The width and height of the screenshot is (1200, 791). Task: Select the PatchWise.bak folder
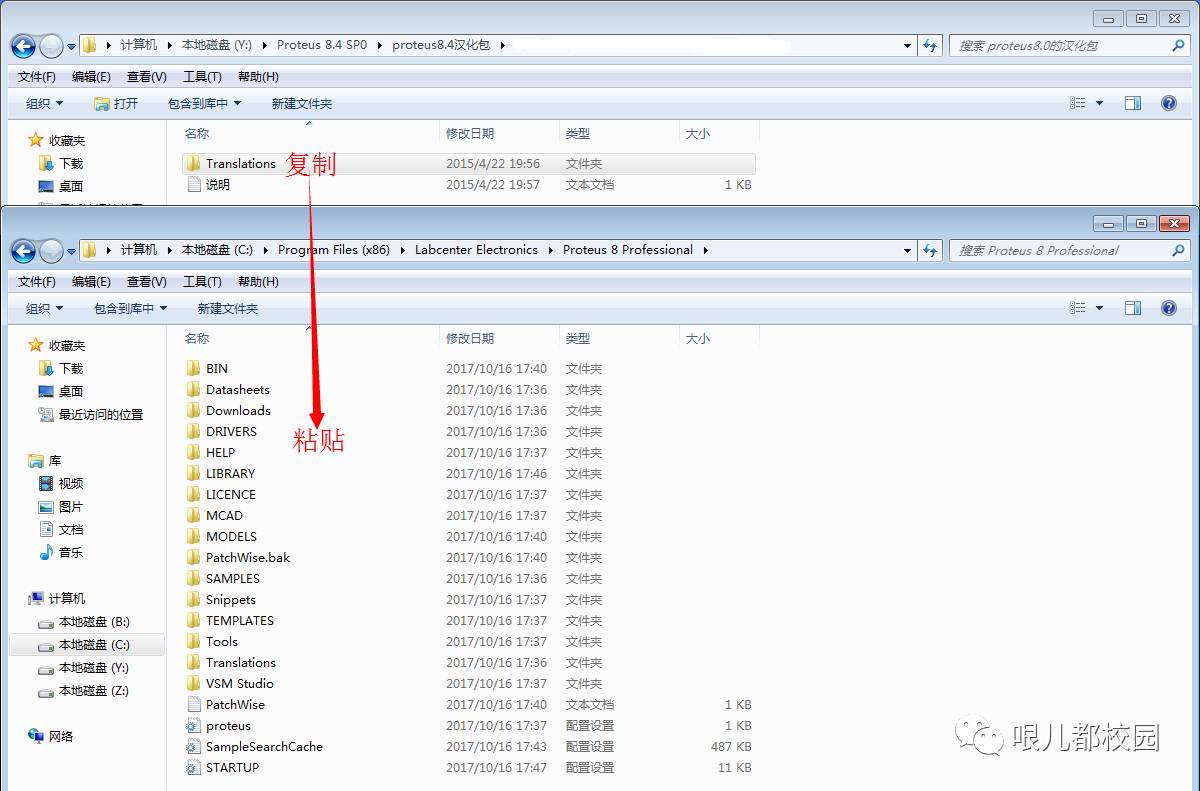tap(468, 557)
